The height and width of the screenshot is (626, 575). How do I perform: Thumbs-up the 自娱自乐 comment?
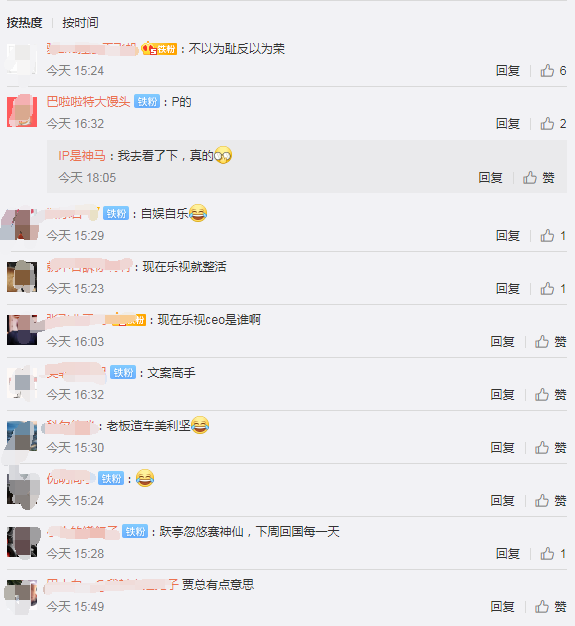(x=553, y=236)
